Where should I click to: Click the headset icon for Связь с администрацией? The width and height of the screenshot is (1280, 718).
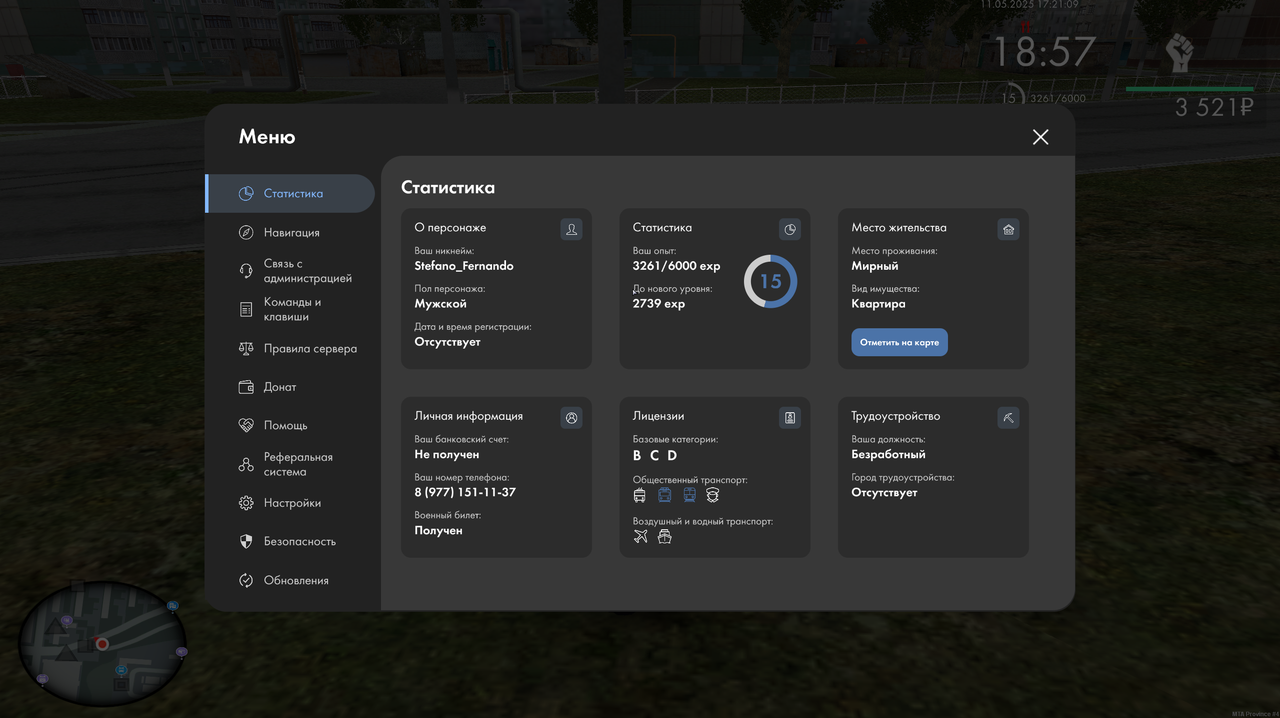pyautogui.click(x=246, y=271)
